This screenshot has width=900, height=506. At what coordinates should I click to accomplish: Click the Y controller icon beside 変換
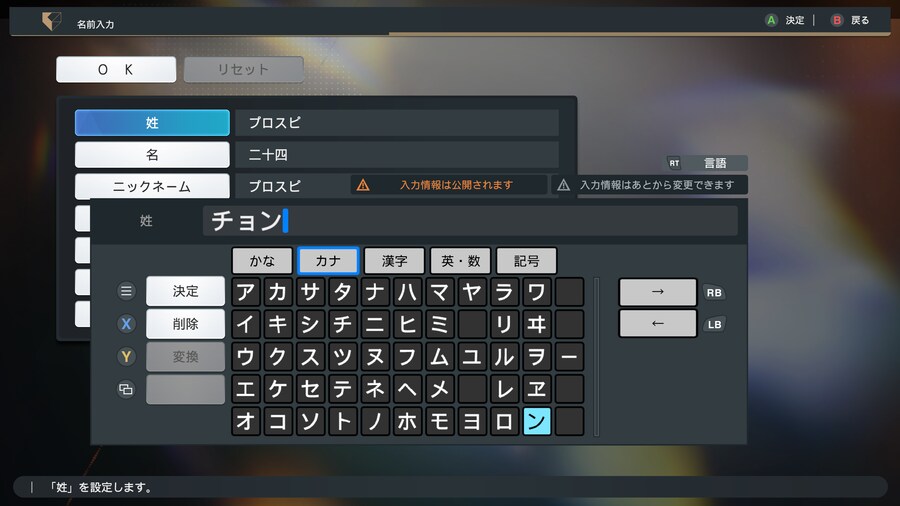[126, 357]
